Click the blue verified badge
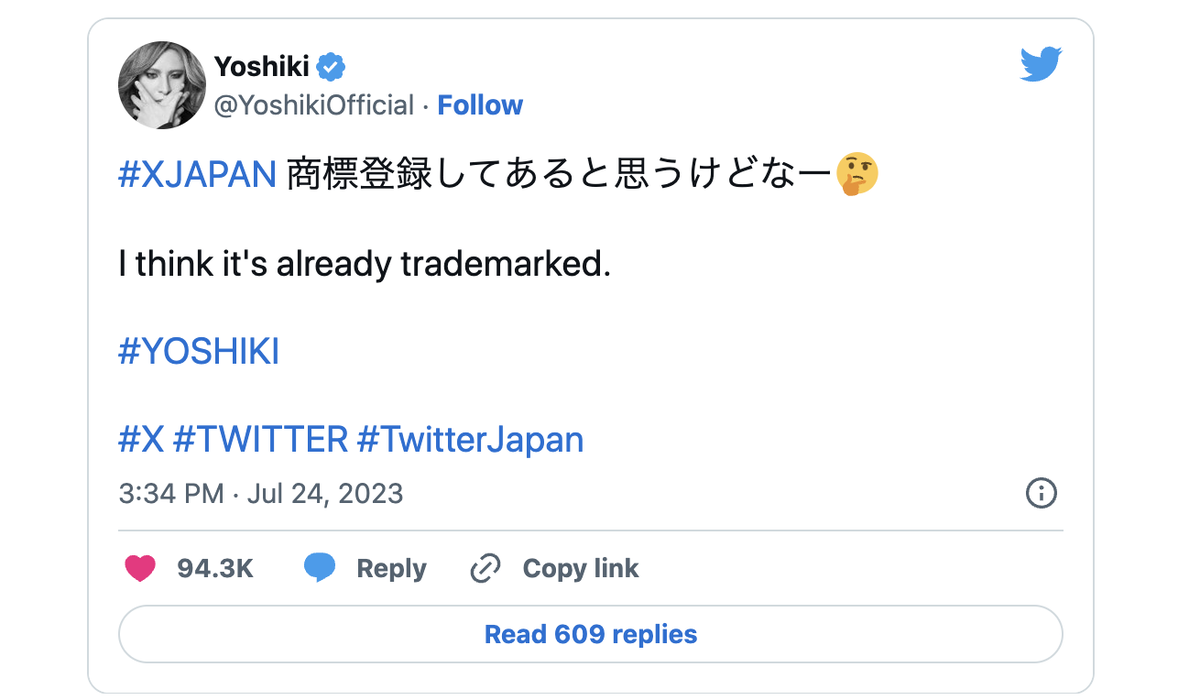 click(x=331, y=67)
